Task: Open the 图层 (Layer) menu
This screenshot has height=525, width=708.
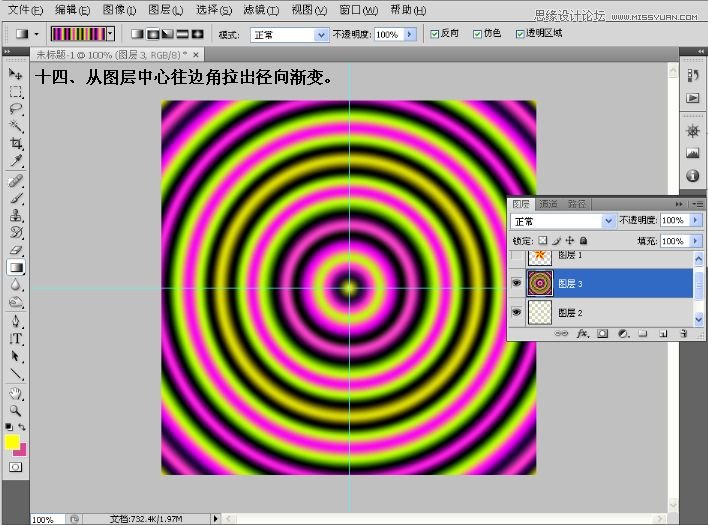Action: 166,9
